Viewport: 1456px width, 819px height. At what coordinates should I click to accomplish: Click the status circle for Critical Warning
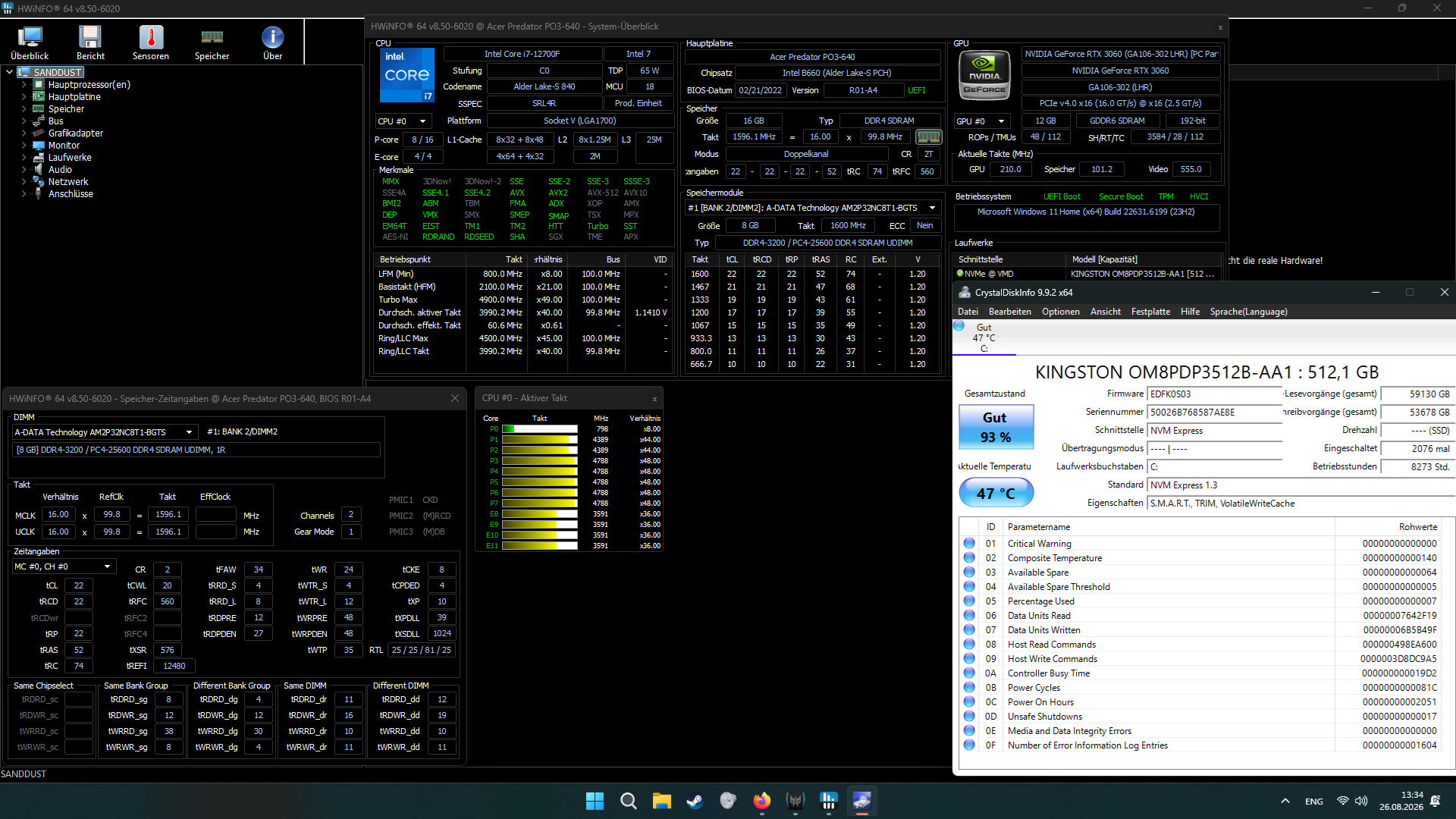tap(969, 544)
